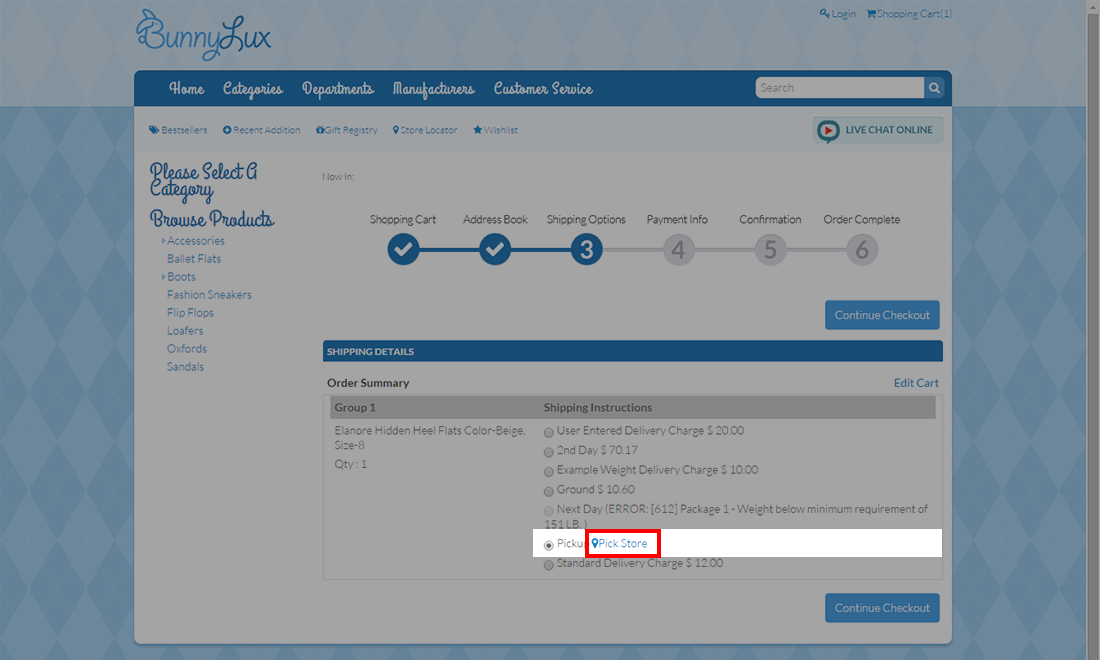Viewport: 1100px width, 660px height.
Task: Open the Manufacturers menu
Action: pos(434,88)
